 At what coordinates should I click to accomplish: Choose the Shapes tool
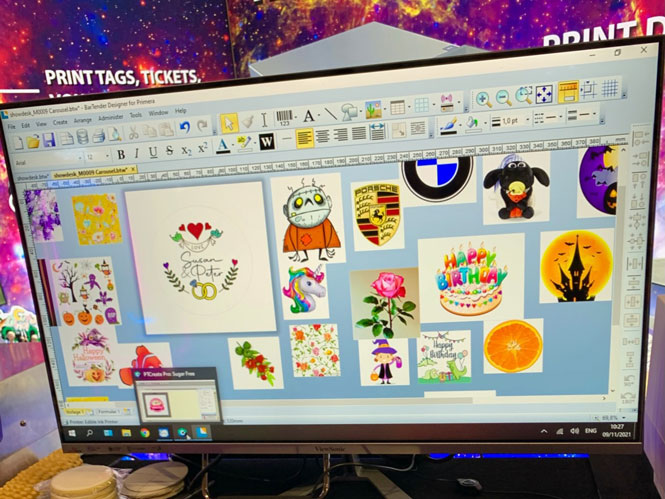(349, 112)
